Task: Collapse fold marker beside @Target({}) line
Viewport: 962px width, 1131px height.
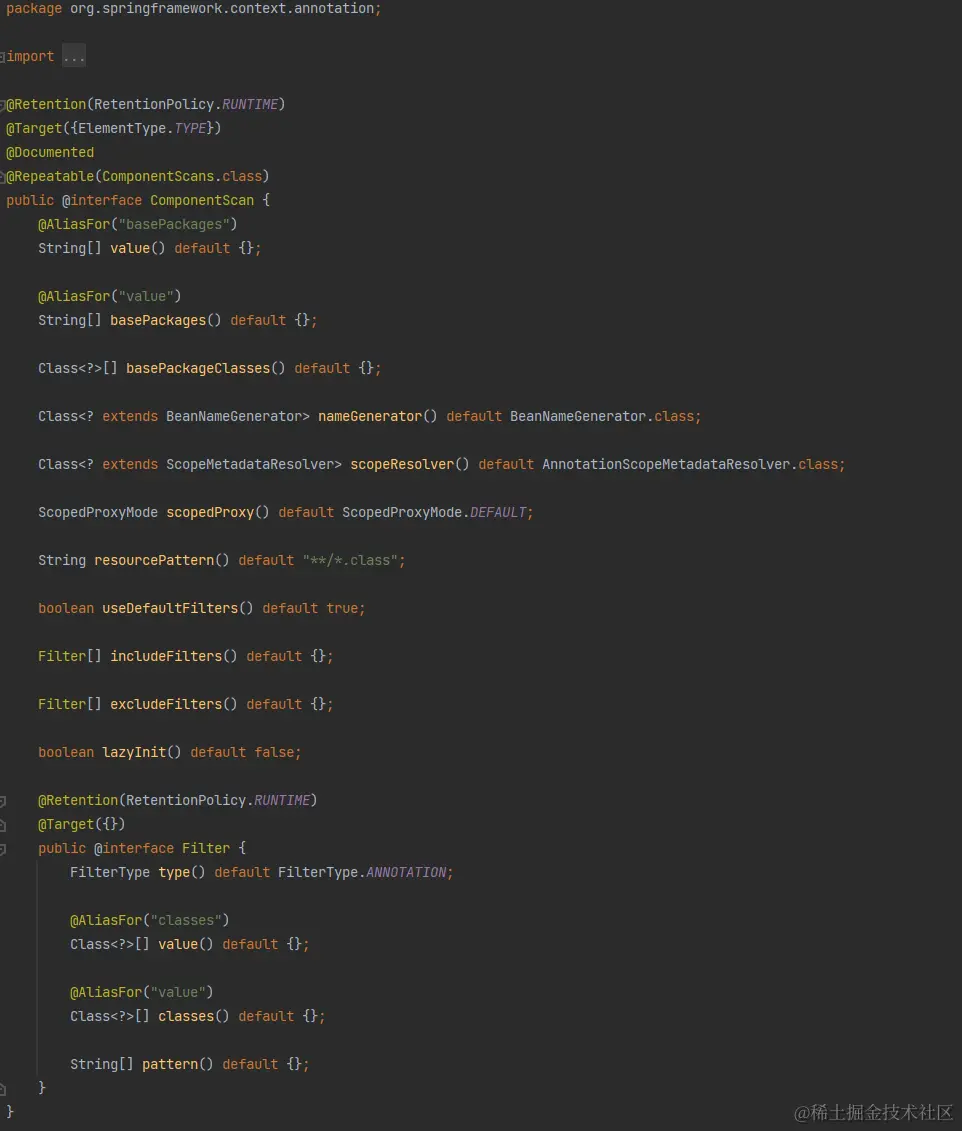Action: click(x=3, y=825)
